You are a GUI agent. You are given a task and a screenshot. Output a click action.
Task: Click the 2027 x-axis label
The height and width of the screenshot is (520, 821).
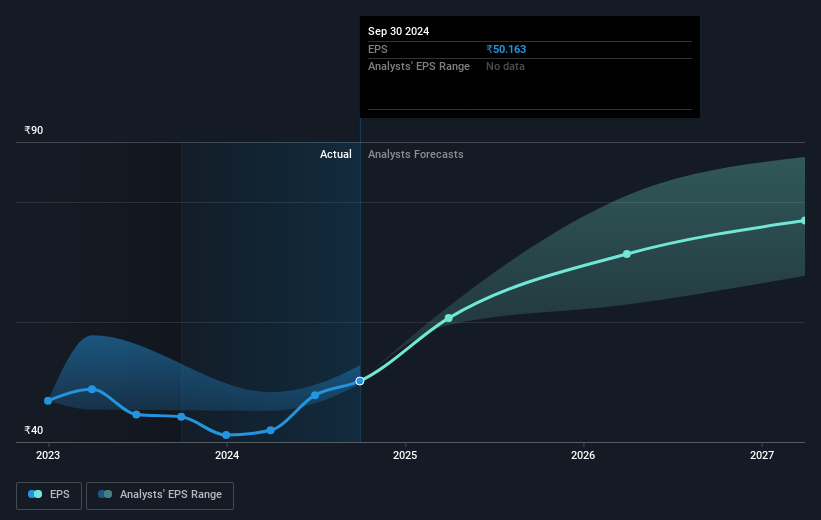coord(762,456)
